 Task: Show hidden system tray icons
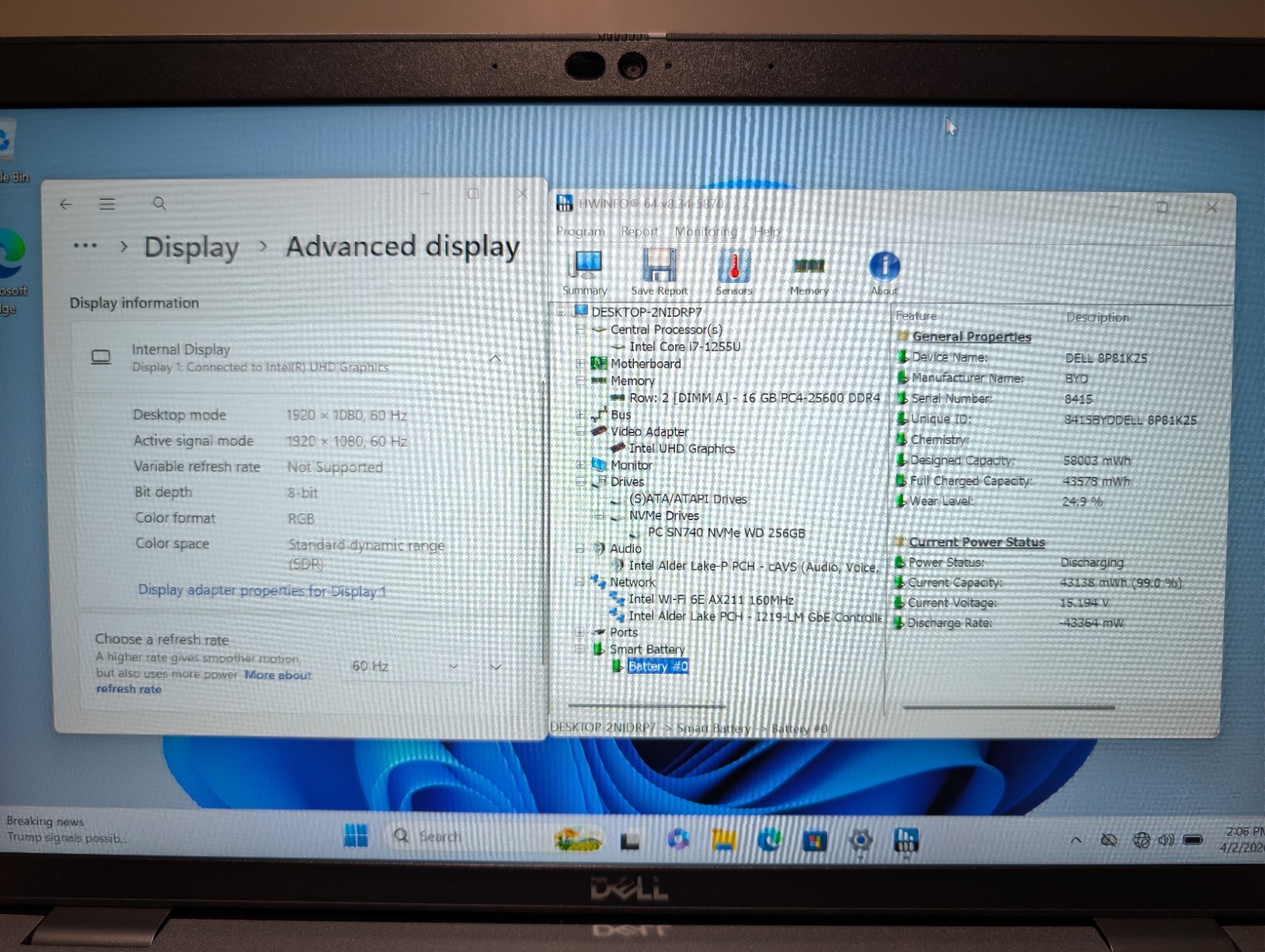click(1076, 840)
